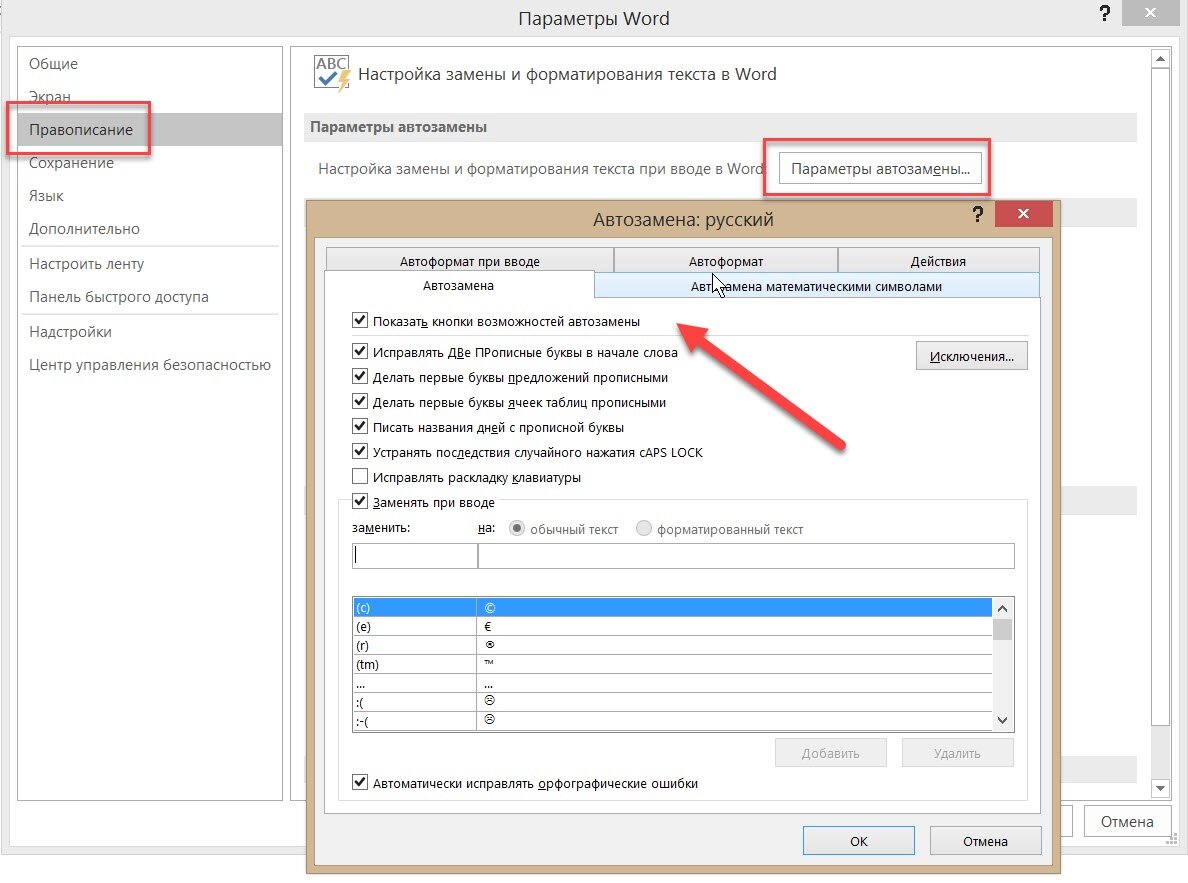1188x883 pixels.
Task: Select the :( sad face entry row
Action: pos(672,702)
